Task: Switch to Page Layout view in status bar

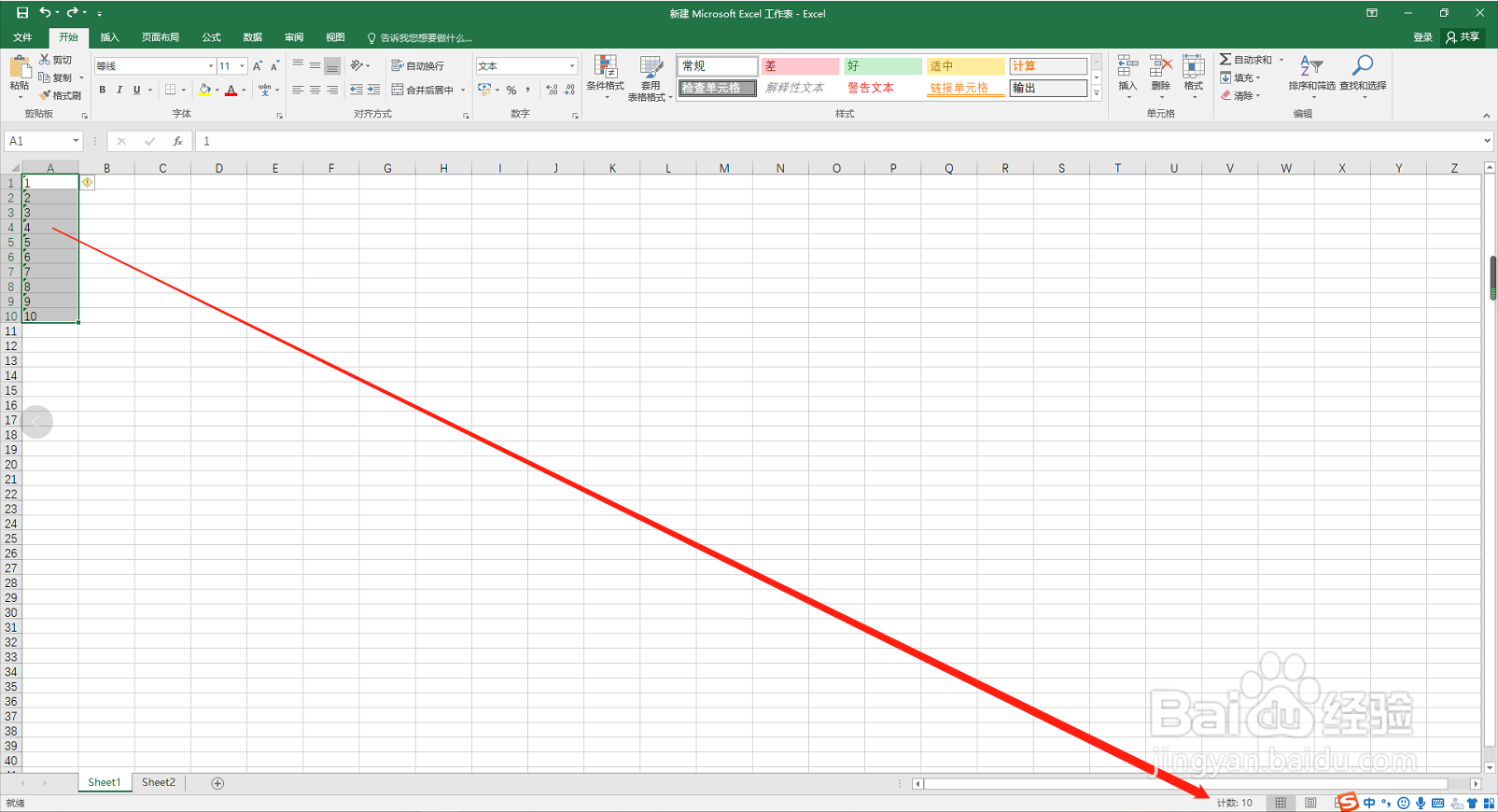Action: pos(1310,803)
